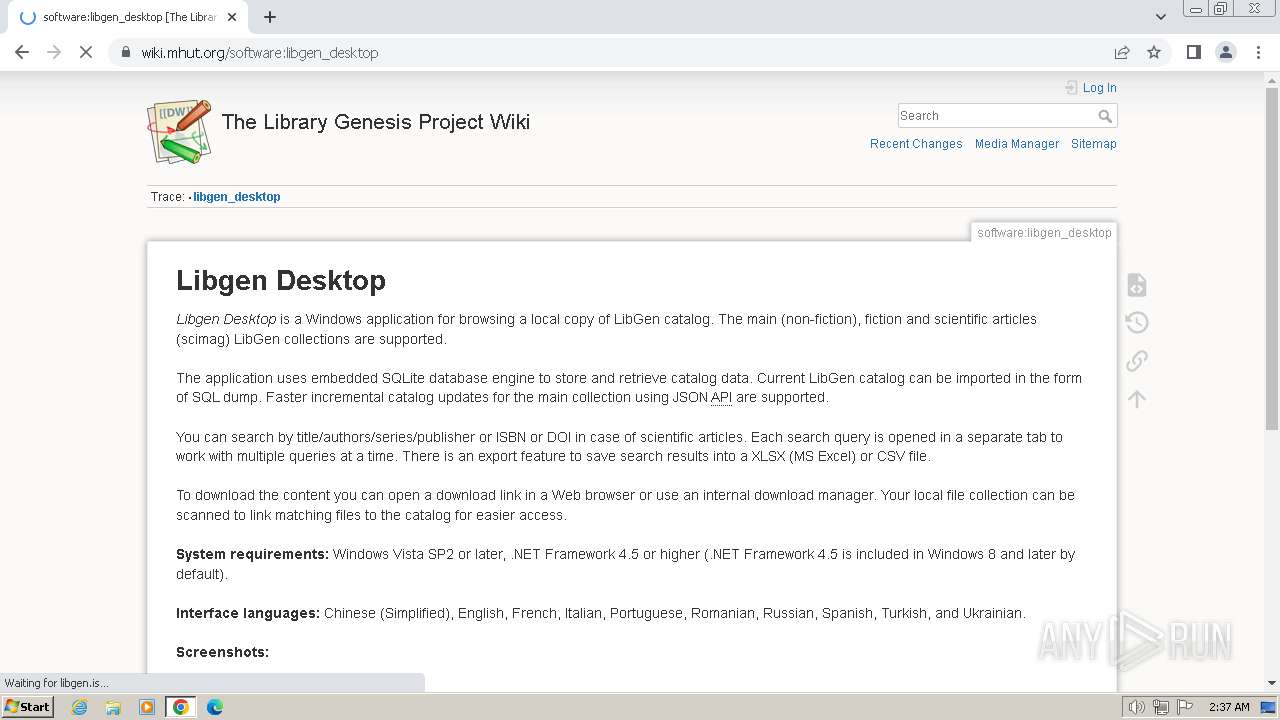Bookmark this tab with star
Screen dimensions: 1280x720
tap(1154, 52)
